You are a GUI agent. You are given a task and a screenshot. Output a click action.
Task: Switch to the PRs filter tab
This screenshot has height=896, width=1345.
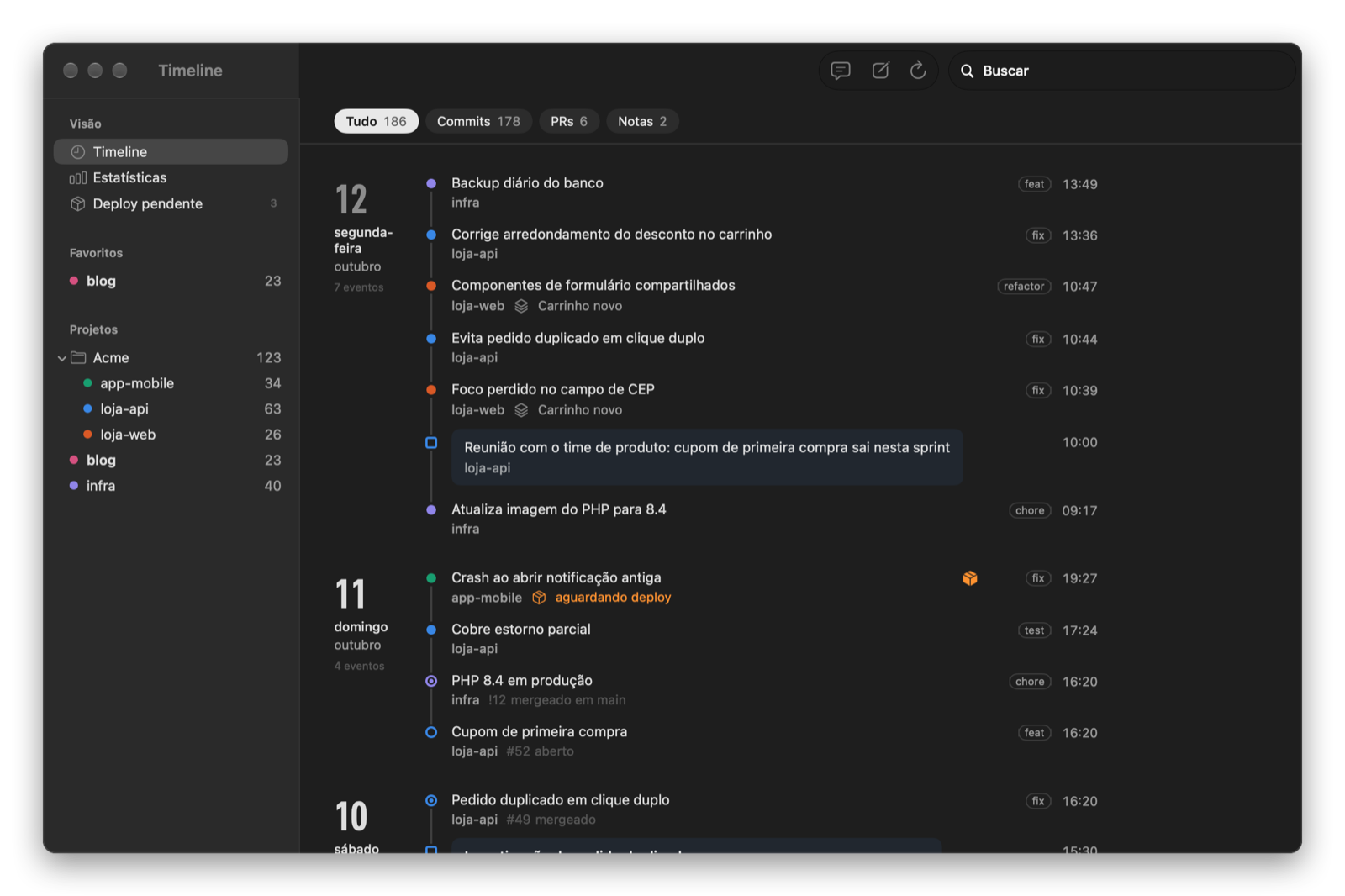[569, 122]
